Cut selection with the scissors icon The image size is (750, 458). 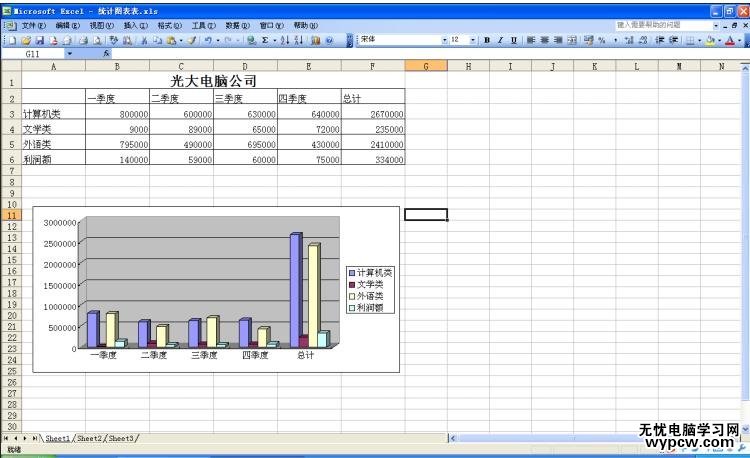143,41
